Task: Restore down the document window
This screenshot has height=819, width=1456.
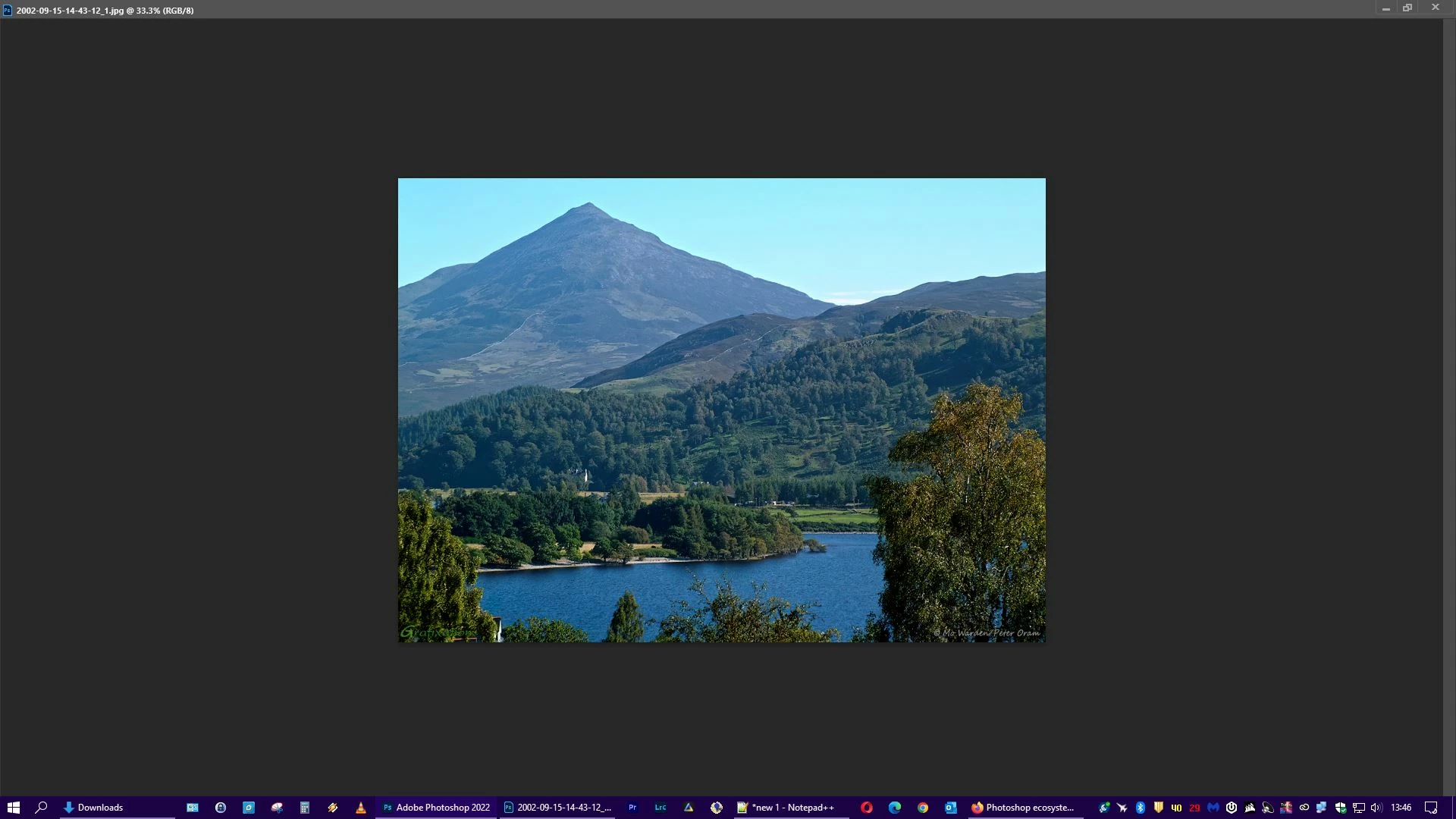Action: click(1407, 8)
